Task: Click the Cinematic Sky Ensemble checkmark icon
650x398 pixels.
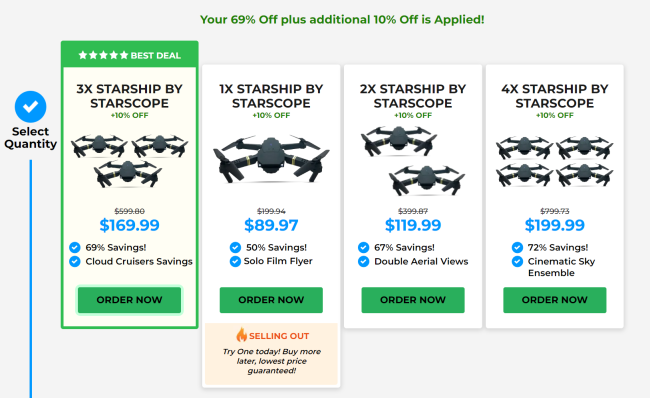Action: coord(517,262)
